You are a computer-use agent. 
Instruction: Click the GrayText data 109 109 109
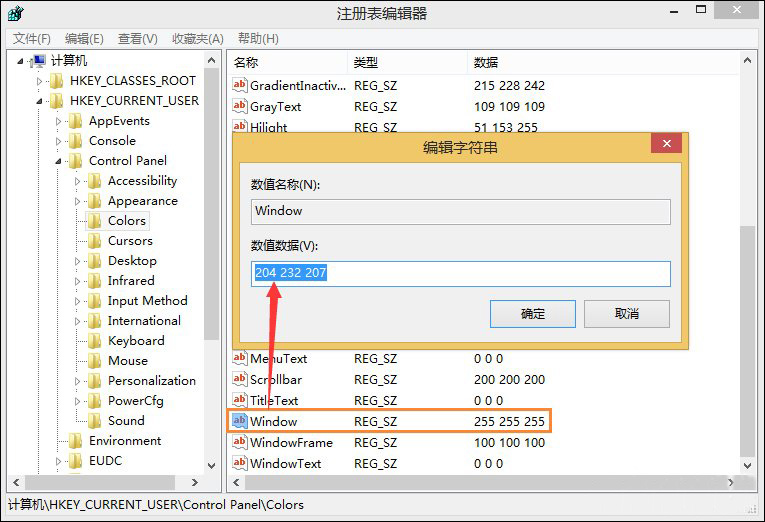click(x=509, y=106)
